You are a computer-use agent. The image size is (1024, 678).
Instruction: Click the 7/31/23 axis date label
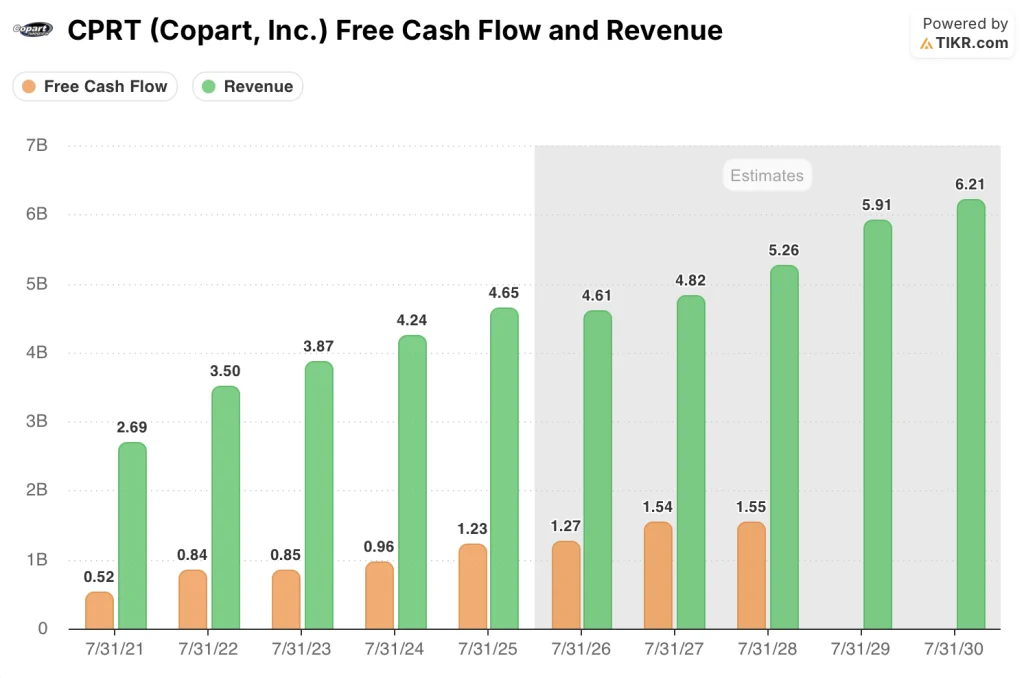pos(301,649)
